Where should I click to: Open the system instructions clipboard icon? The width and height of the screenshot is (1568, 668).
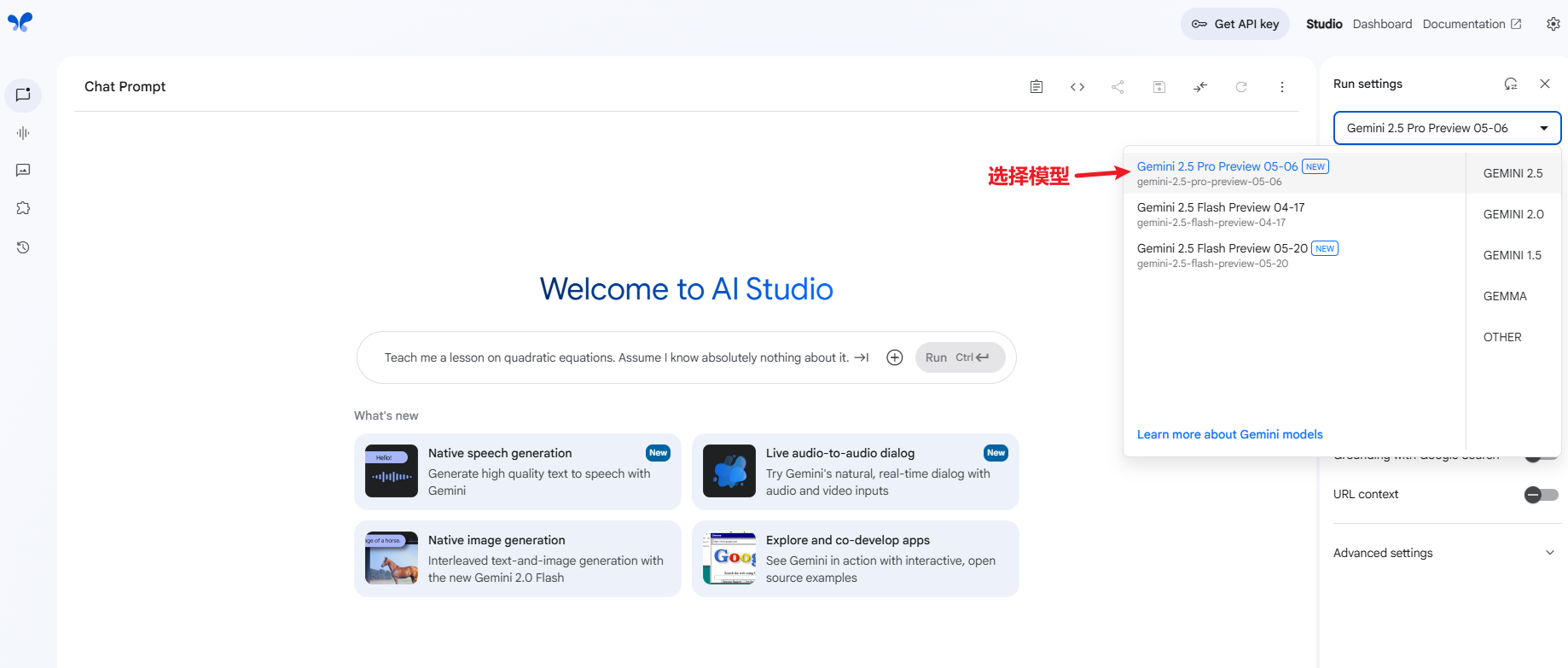(x=1037, y=87)
